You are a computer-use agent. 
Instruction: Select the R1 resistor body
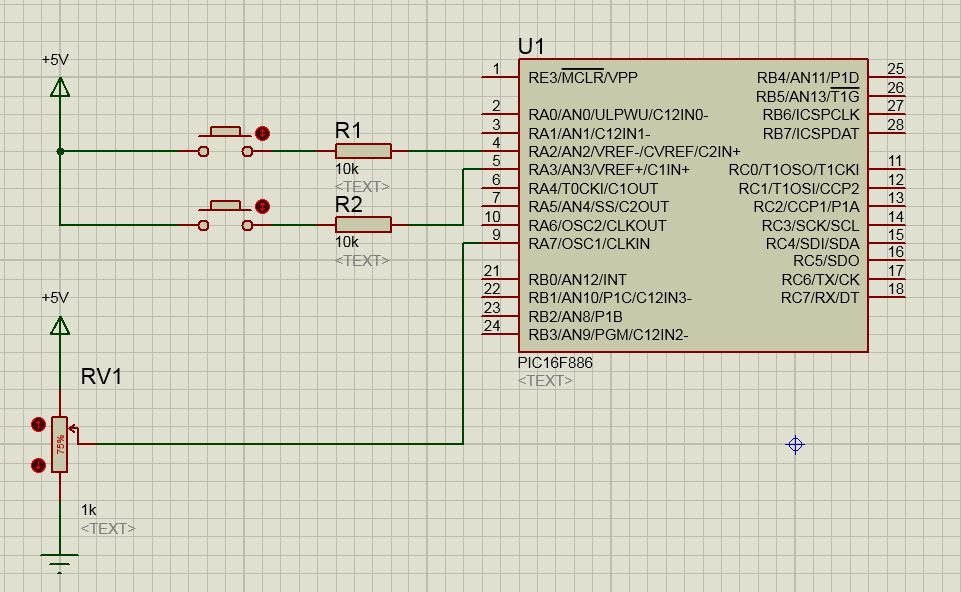point(363,151)
